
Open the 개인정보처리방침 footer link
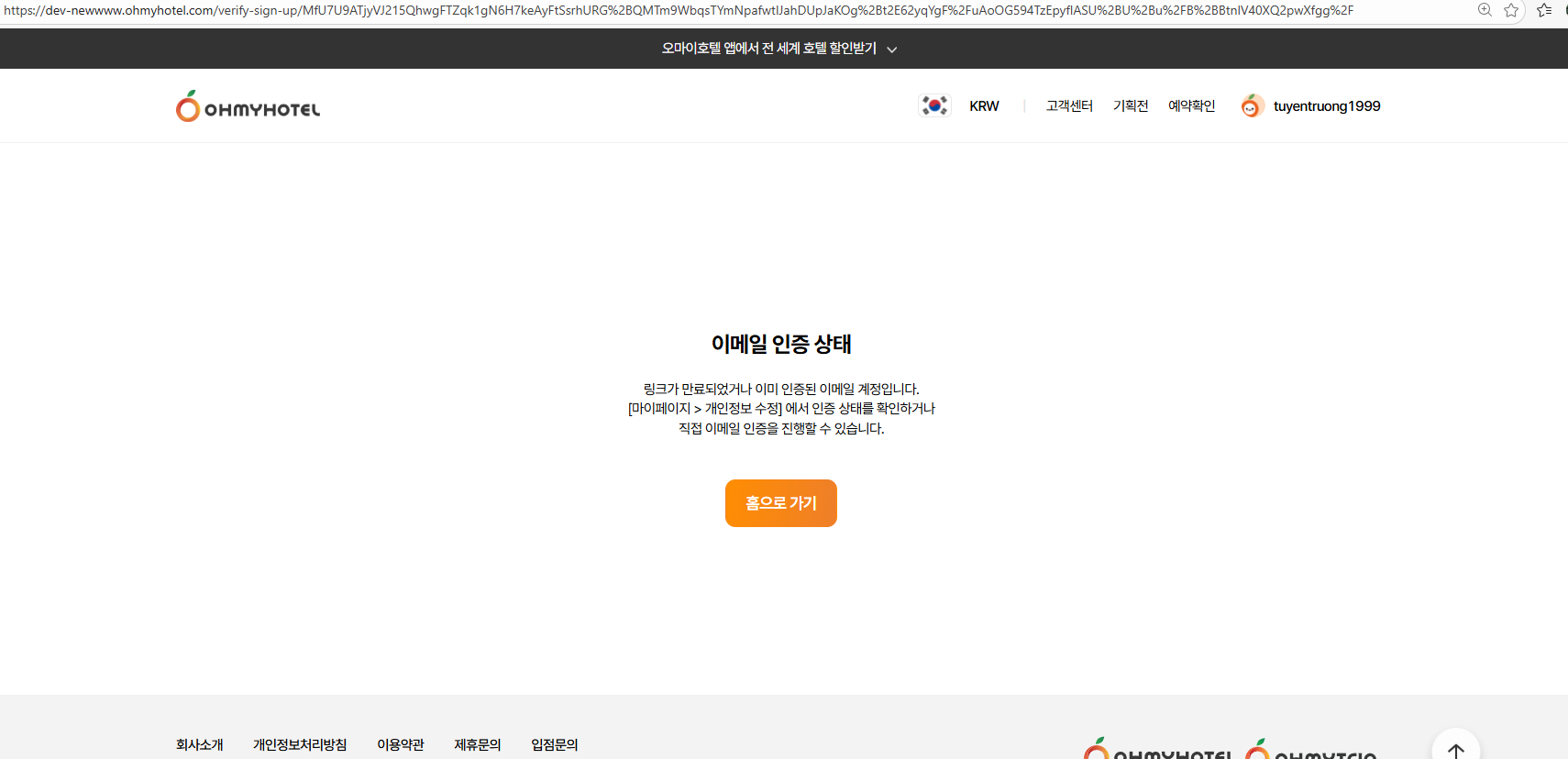[300, 745]
